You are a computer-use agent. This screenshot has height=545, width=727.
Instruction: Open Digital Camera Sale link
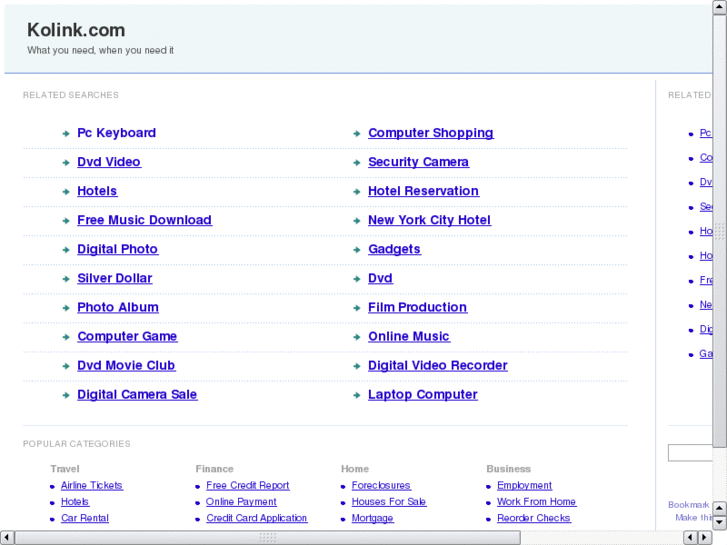coord(137,395)
